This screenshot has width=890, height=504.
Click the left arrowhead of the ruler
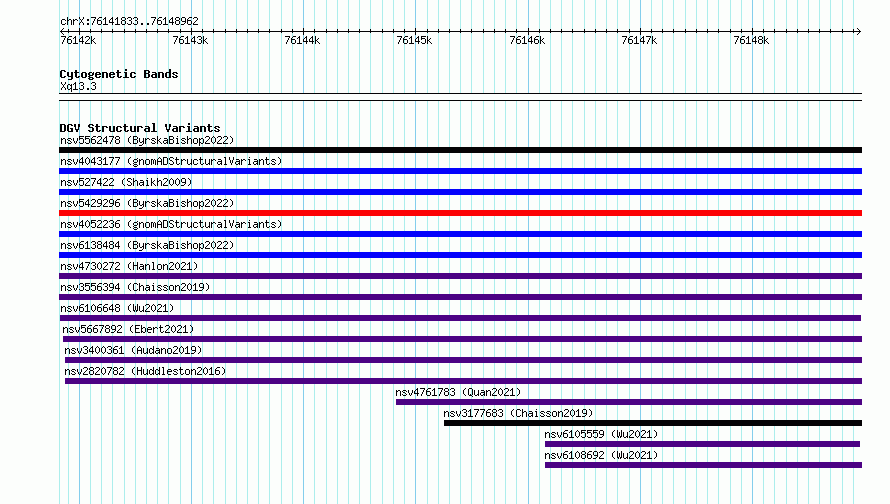[62, 31]
